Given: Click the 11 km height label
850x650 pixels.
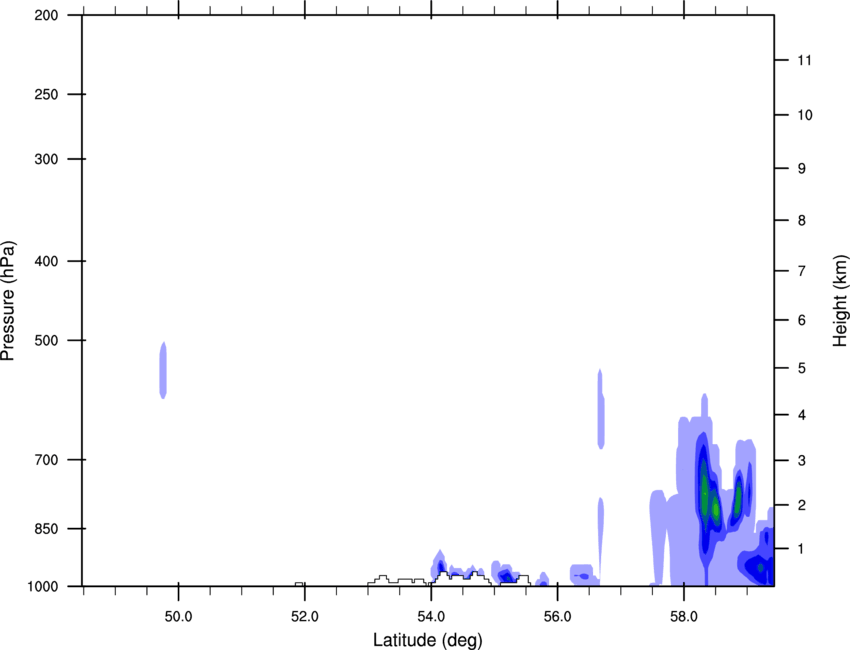Looking at the screenshot, I should coord(804,60).
